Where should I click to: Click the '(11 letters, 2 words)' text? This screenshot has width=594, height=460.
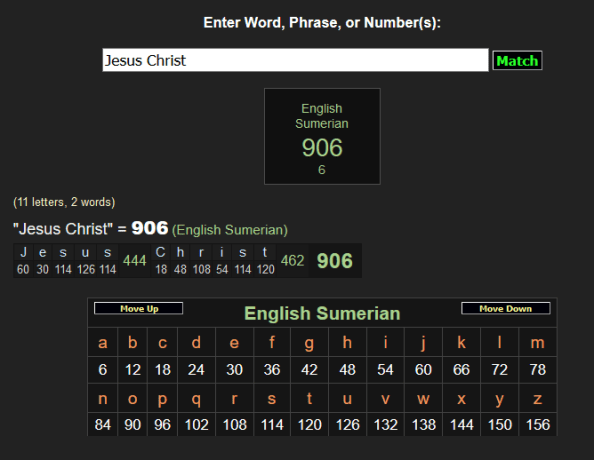[64, 202]
